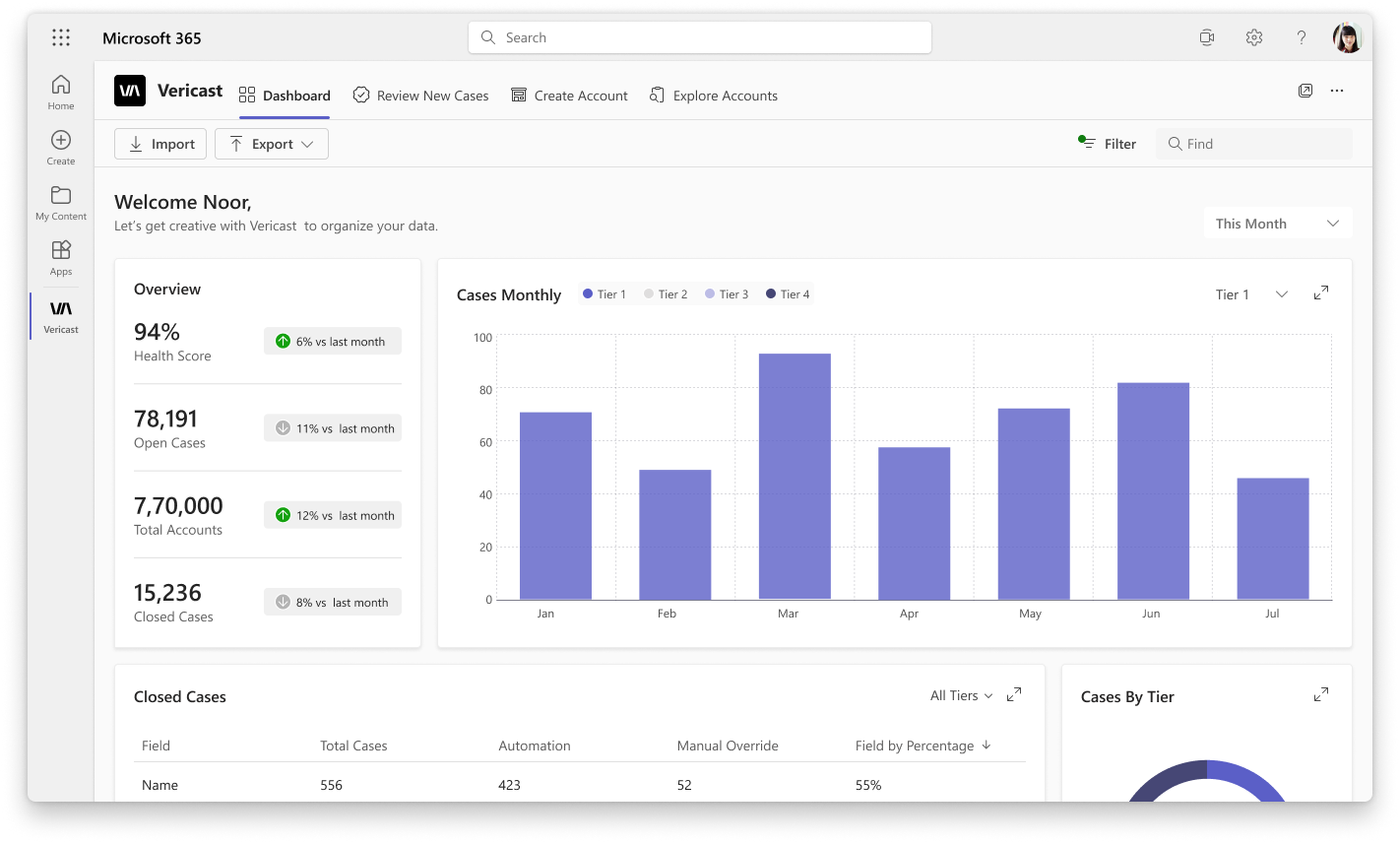The width and height of the screenshot is (1400, 843).
Task: Open the This Month period dropdown
Action: [x=1278, y=224]
